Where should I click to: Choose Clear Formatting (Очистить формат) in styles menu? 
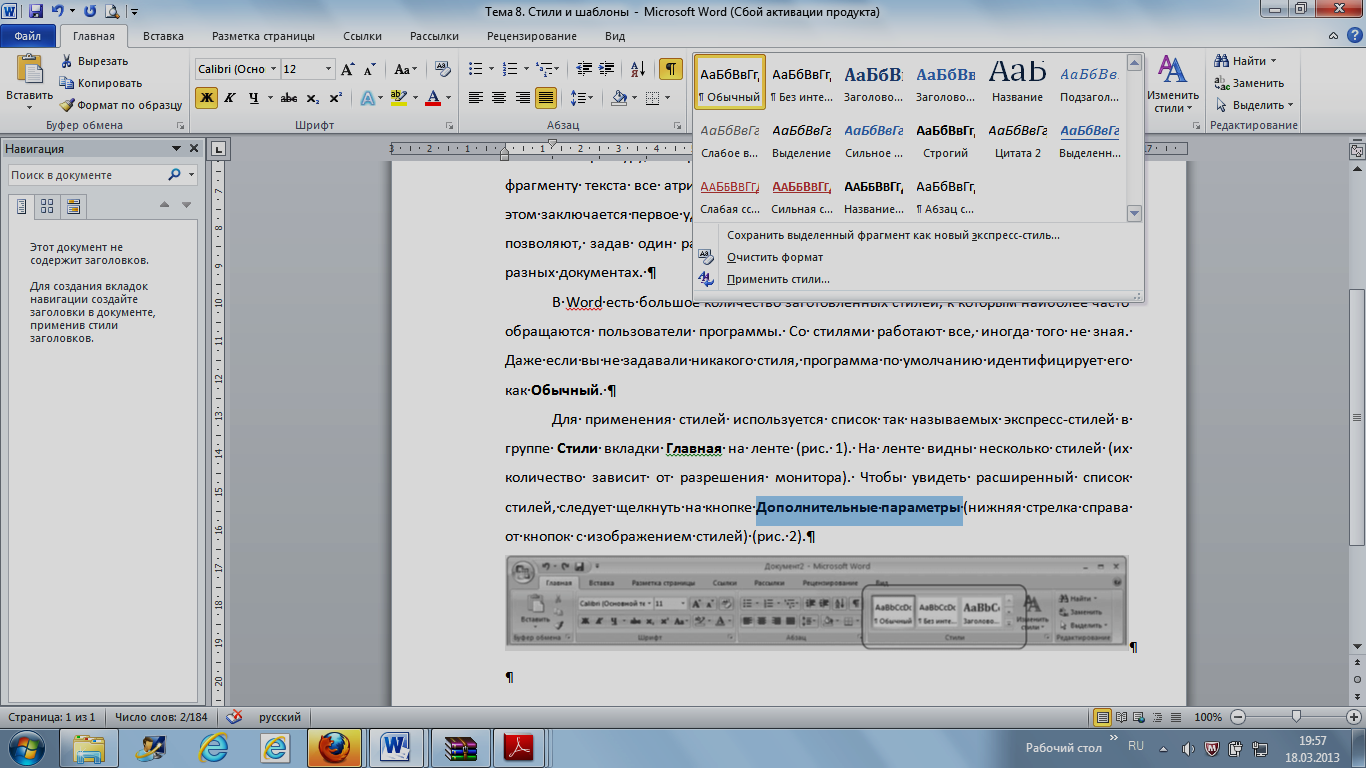(775, 257)
